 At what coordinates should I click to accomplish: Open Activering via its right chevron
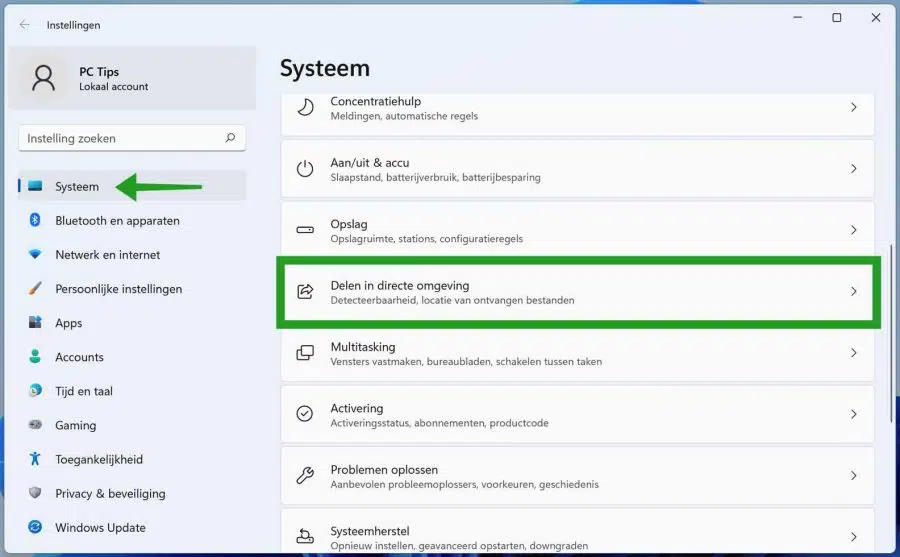click(854, 414)
